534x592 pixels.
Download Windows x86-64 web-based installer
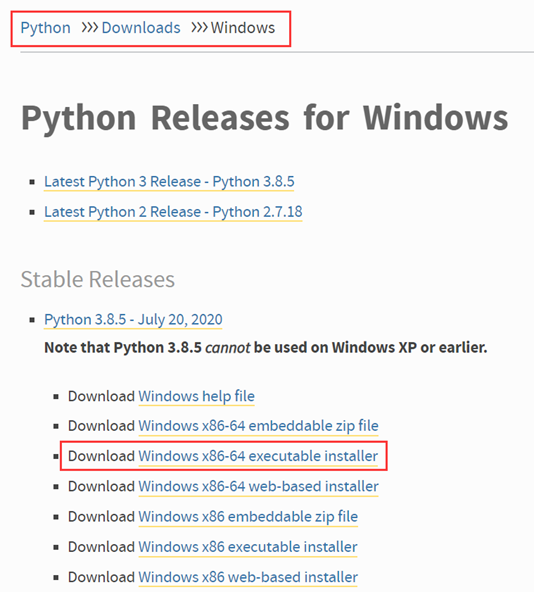click(258, 486)
